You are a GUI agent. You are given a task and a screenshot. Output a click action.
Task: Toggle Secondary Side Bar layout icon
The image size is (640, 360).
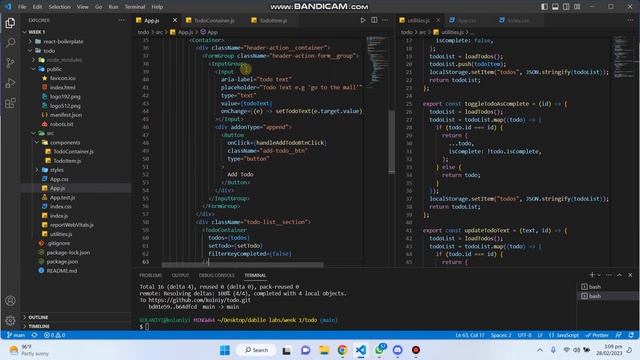click(x=566, y=7)
